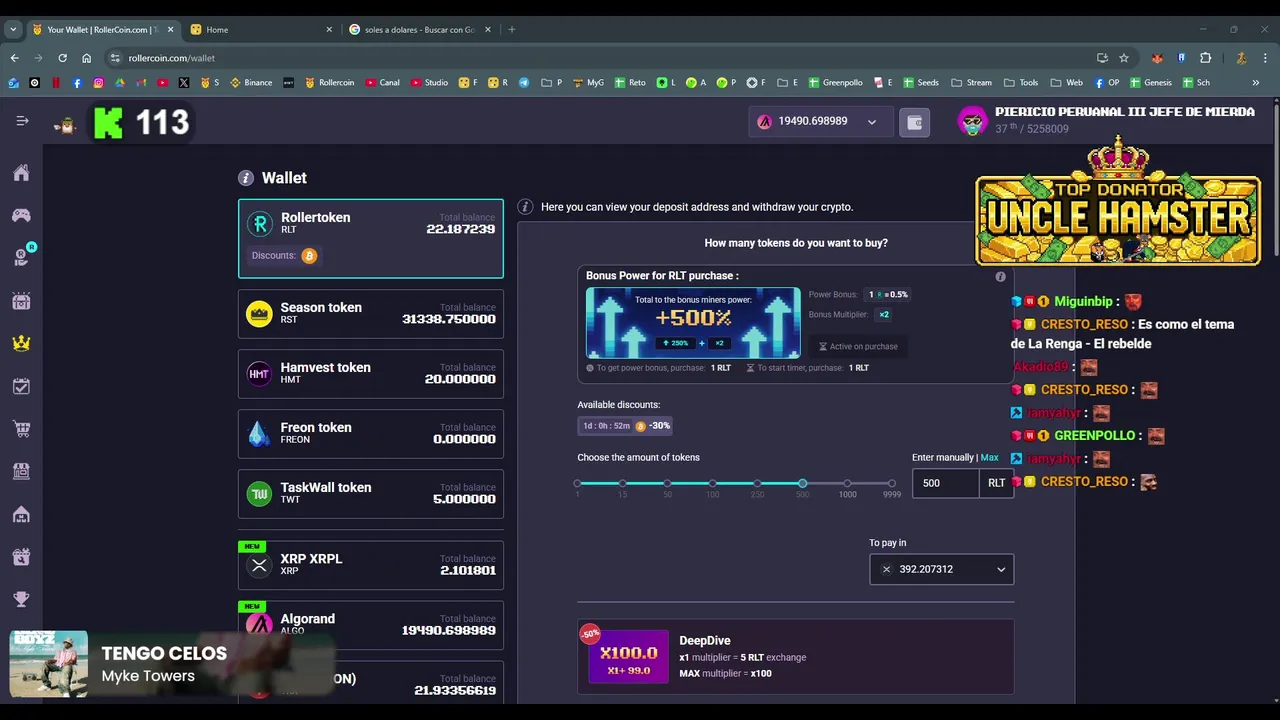Open the X (Twitter) bookmark icon

(184, 83)
